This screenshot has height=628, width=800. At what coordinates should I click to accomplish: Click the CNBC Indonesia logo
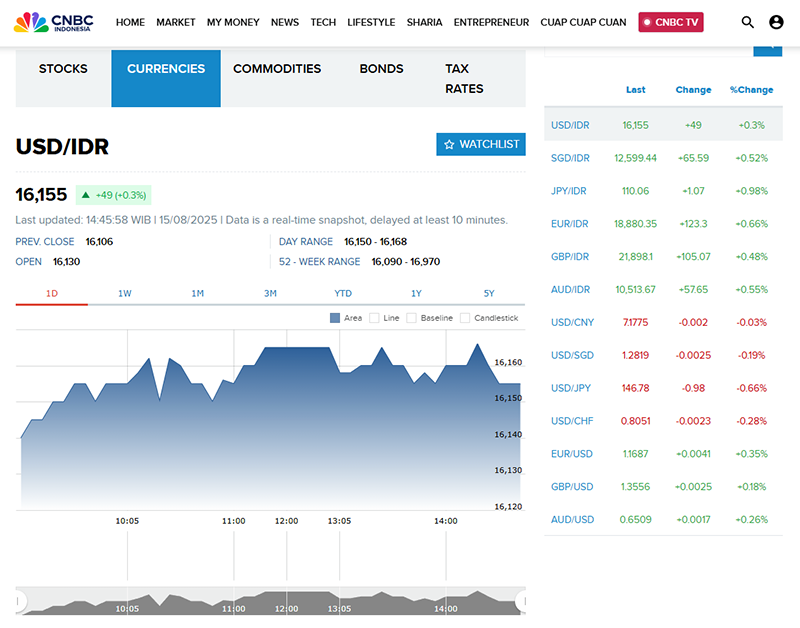pos(56,22)
